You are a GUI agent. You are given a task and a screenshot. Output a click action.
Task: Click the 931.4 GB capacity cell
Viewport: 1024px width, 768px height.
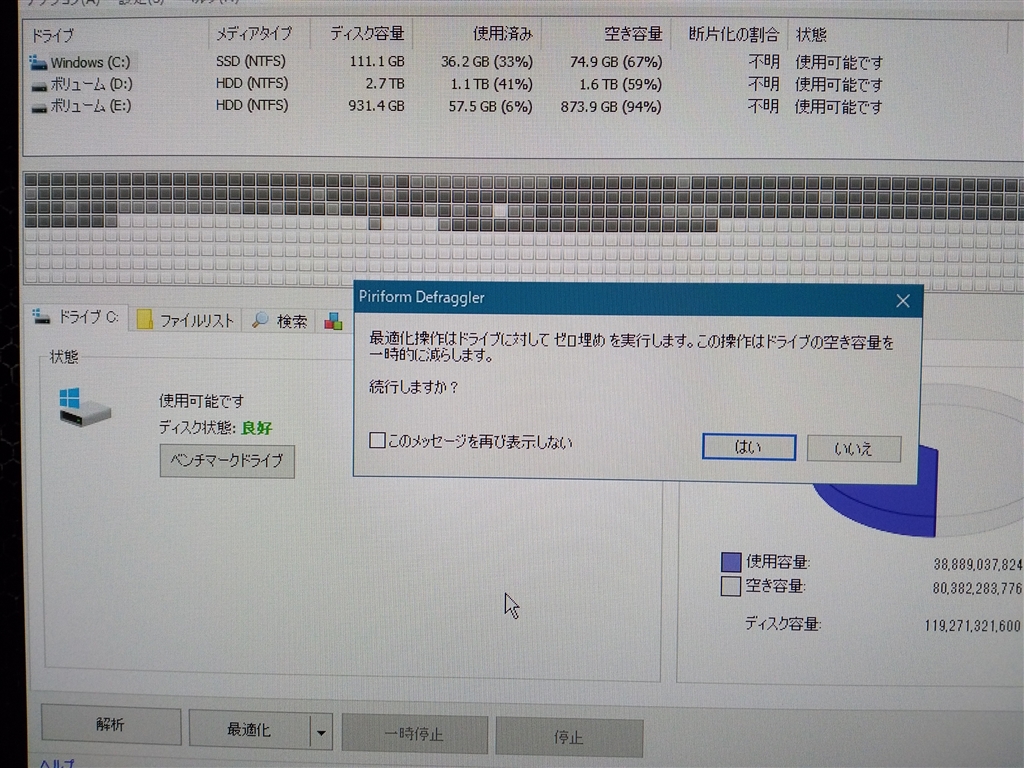tap(376, 106)
